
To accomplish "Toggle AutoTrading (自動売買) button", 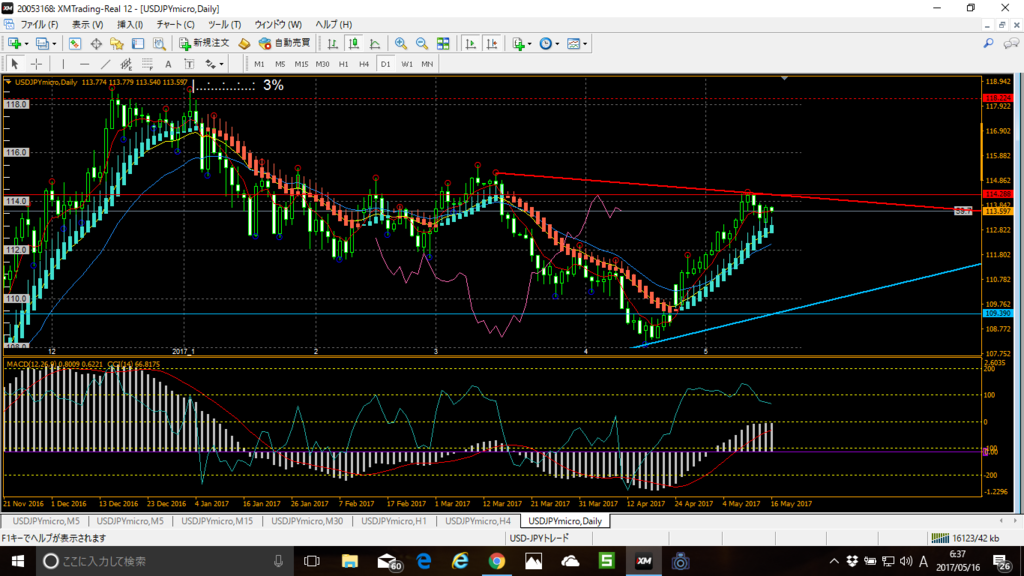I will click(x=284, y=44).
